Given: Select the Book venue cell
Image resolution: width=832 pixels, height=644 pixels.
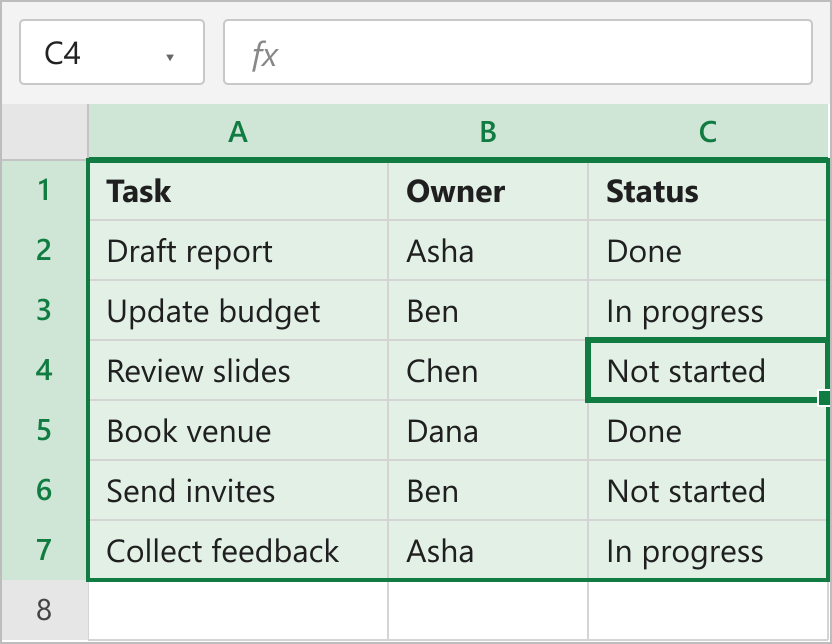Looking at the screenshot, I should (x=238, y=430).
